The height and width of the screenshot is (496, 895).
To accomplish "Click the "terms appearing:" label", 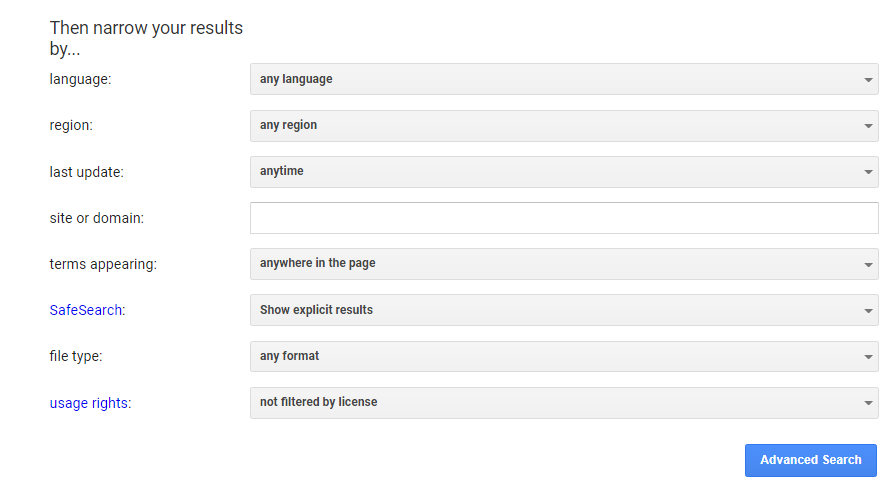I will (x=103, y=265).
